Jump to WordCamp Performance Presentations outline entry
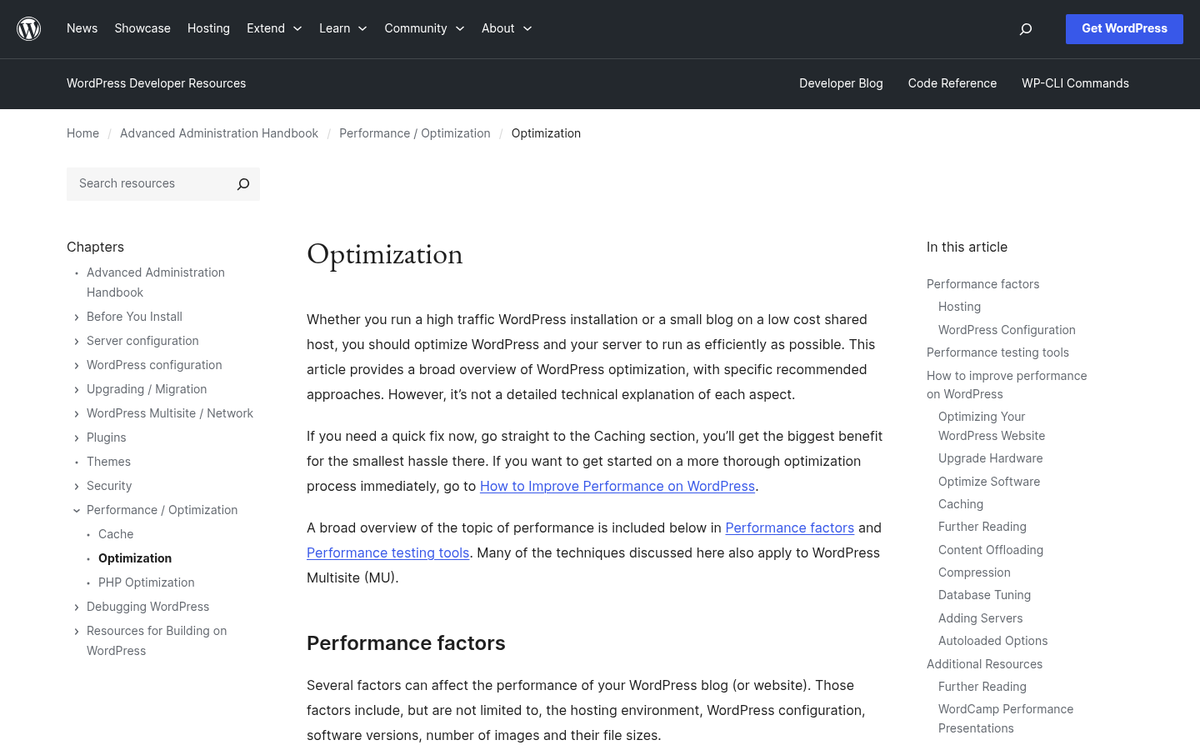The width and height of the screenshot is (1200, 750). tap(1006, 719)
